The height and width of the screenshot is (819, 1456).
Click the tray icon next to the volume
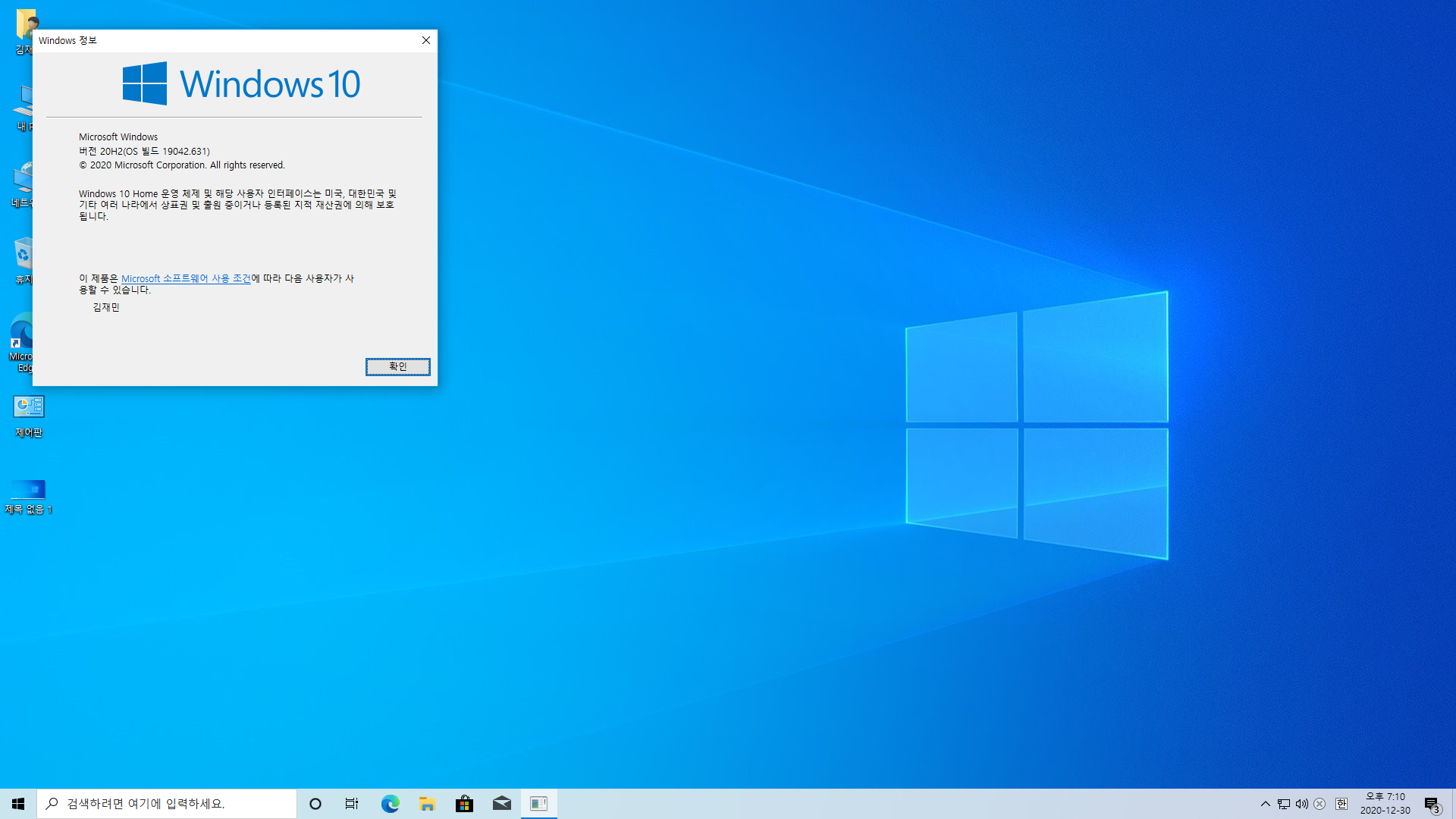(1320, 804)
